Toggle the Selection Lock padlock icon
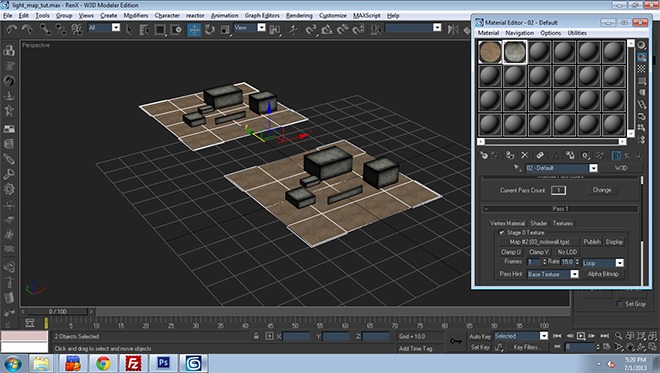Screen dimensions: 660x373 (x=256, y=336)
